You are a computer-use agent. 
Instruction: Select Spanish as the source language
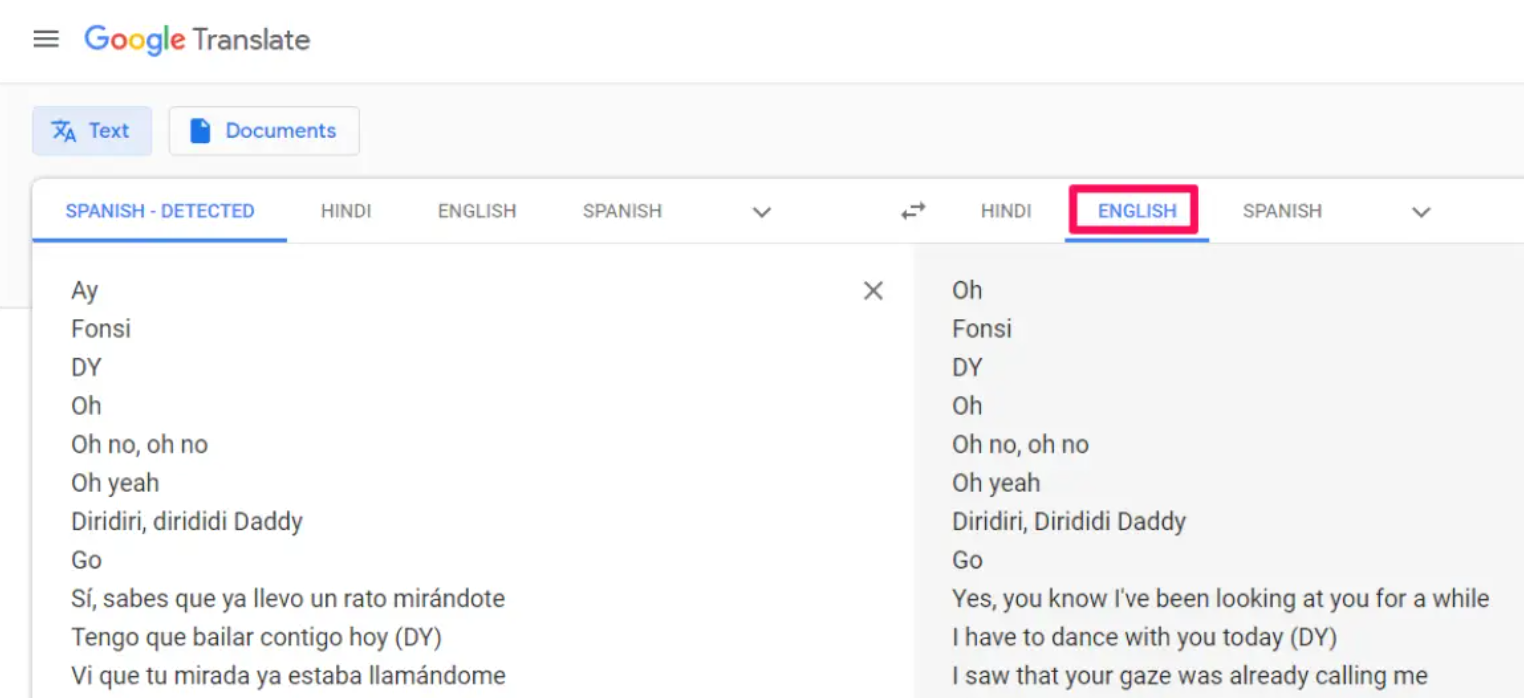point(621,211)
